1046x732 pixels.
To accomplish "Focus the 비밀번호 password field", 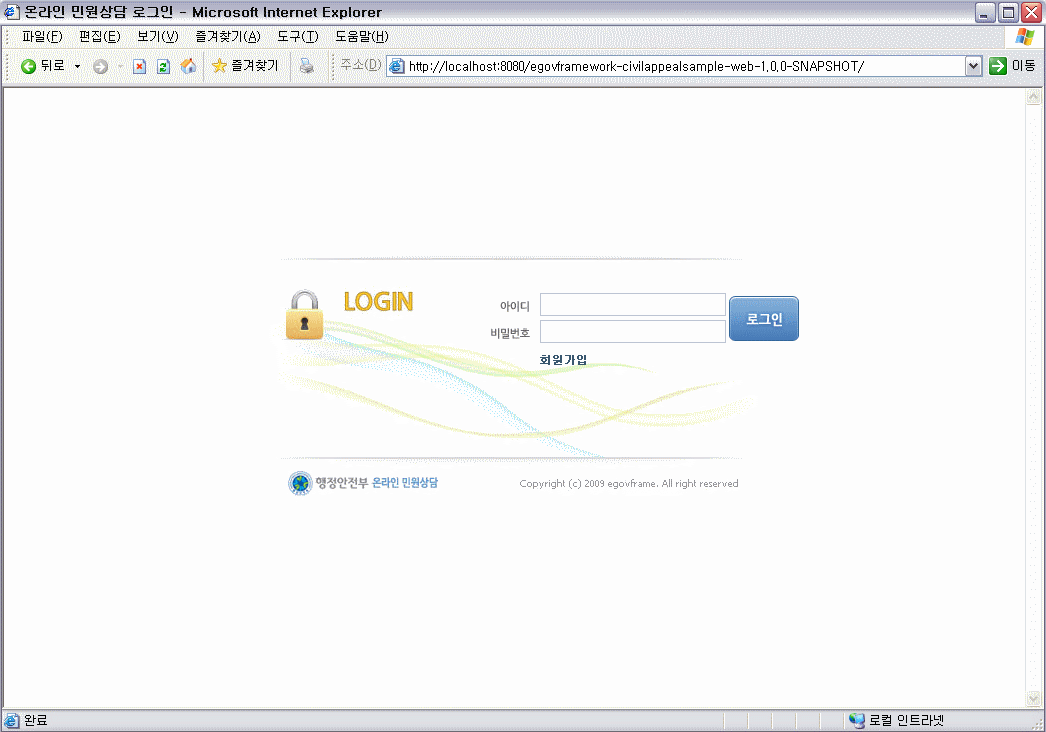I will pos(632,332).
